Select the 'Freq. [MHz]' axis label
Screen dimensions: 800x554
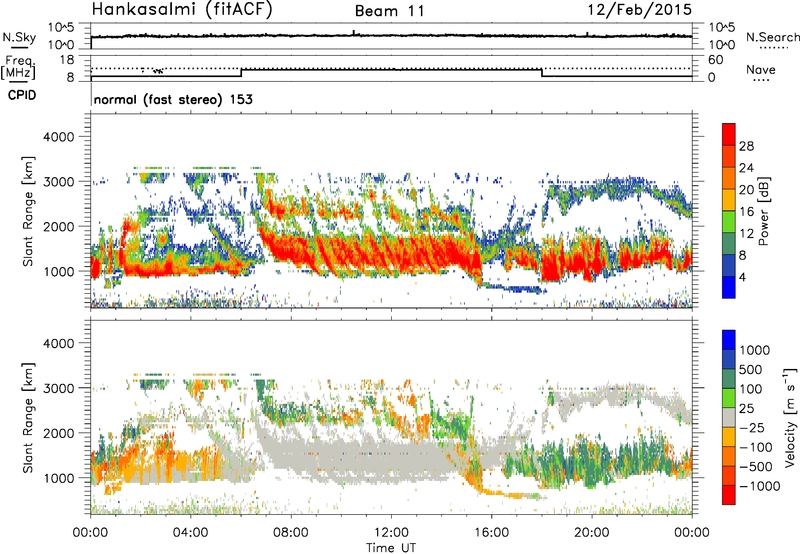[x=18, y=68]
